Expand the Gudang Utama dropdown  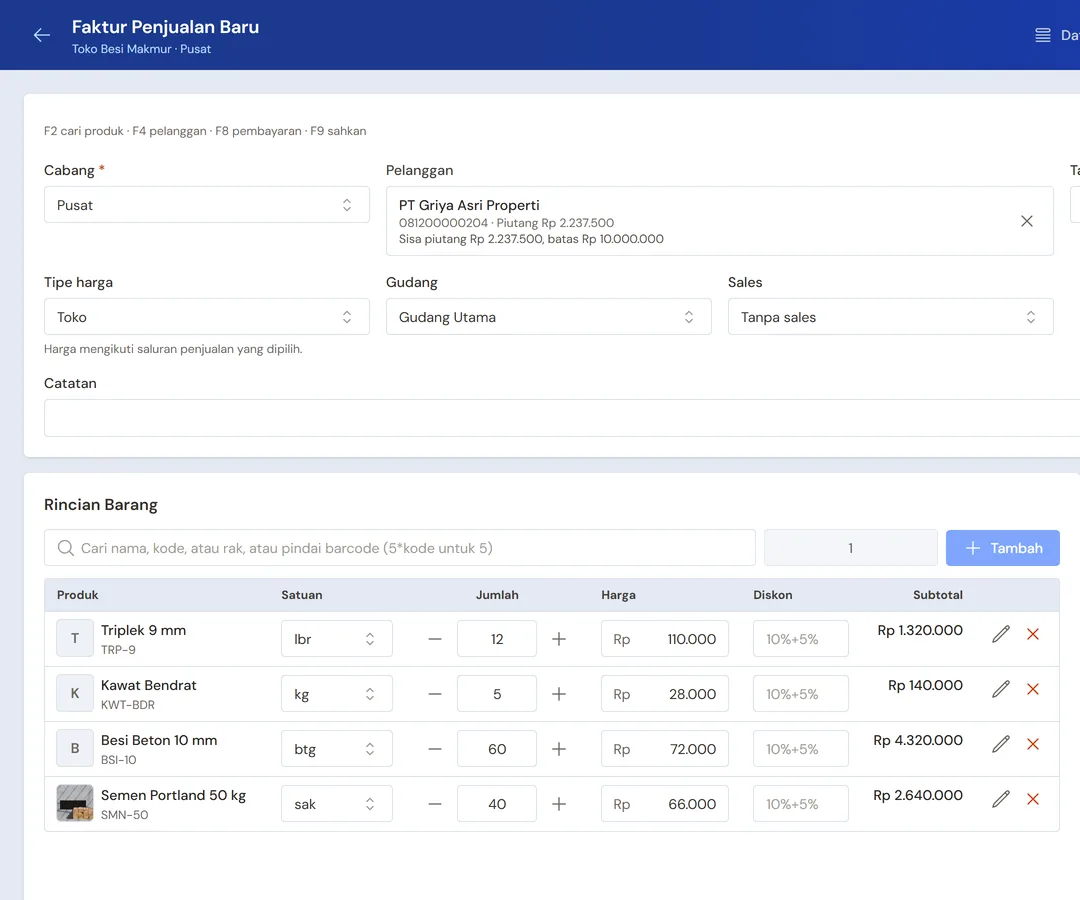pos(548,317)
